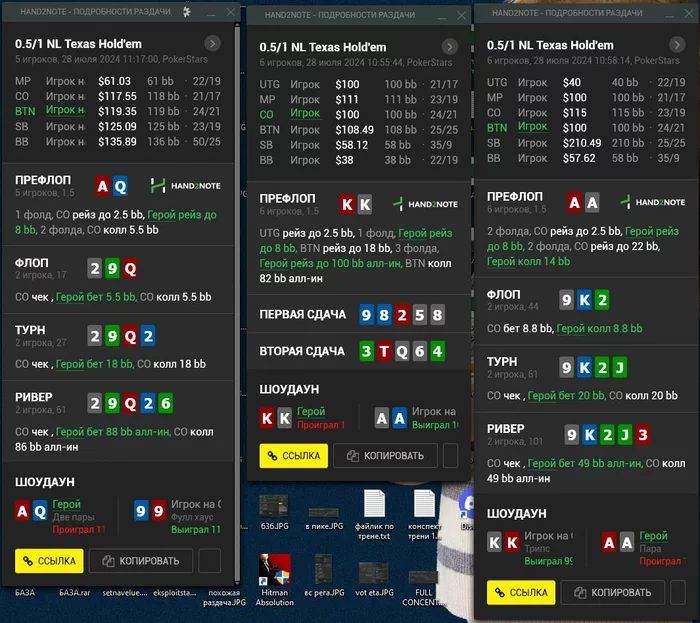Click the red 3 river card in the AA window
Screen dimensions: 700x623
tap(643, 435)
